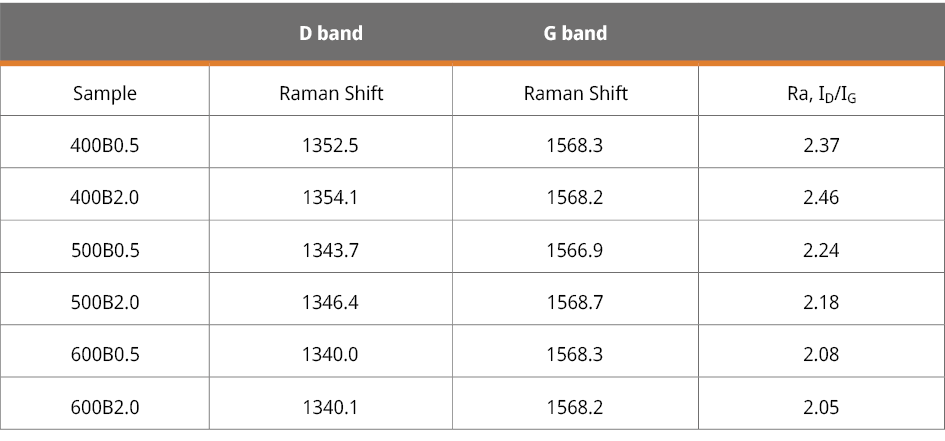
Task: Click the cell showing 1343.7
Action: coord(330,250)
